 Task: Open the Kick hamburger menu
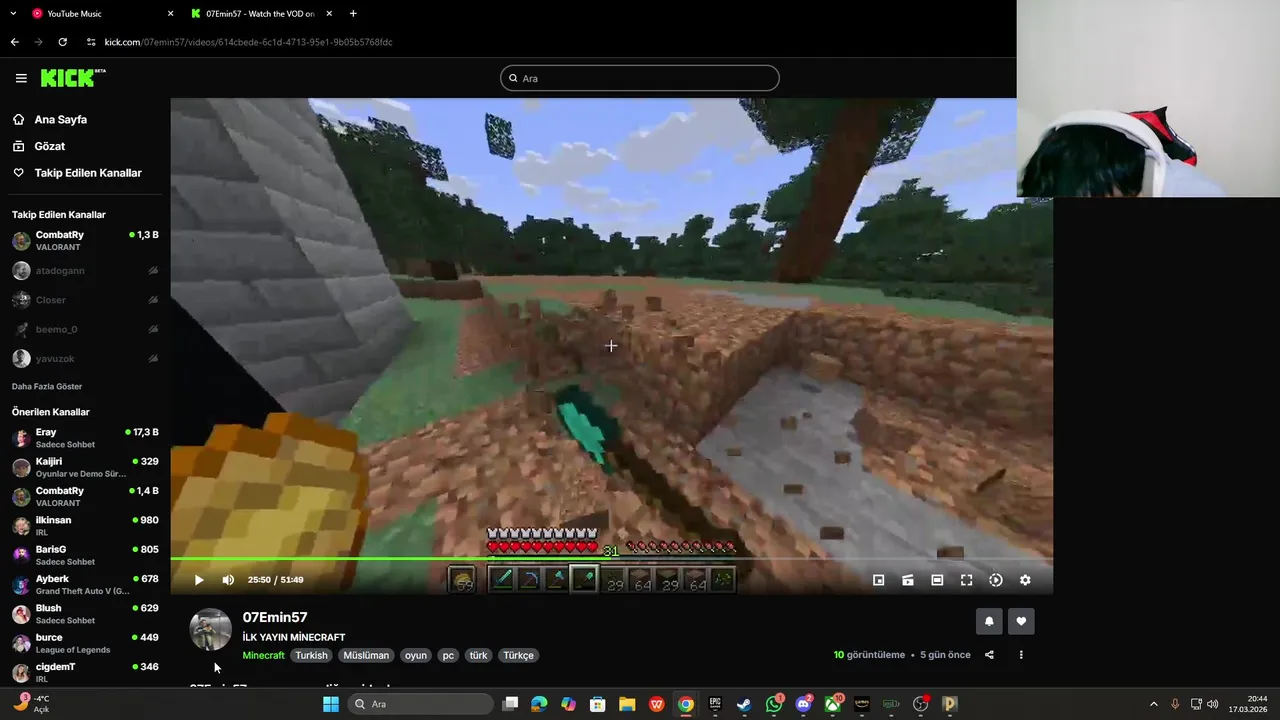21,78
